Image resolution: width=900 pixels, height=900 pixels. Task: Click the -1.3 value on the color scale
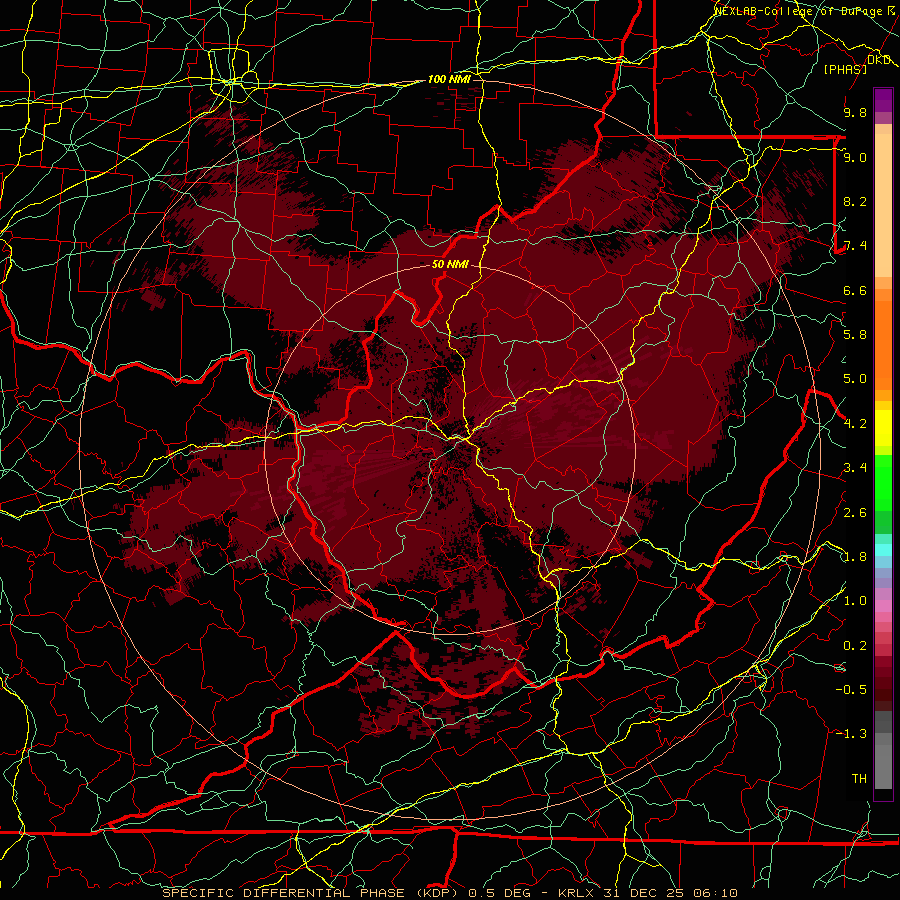coord(851,734)
